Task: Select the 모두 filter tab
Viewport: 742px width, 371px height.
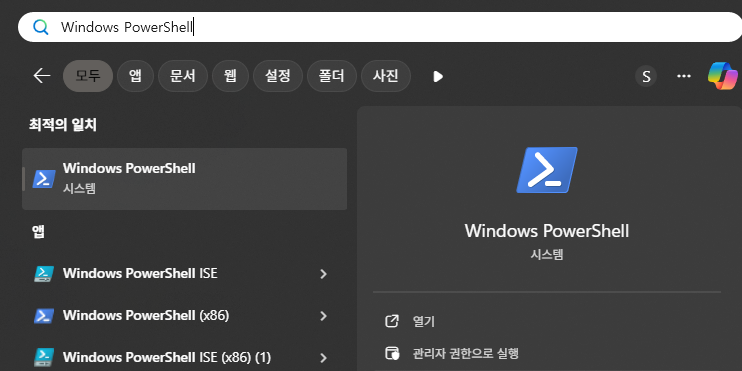Action: click(x=88, y=76)
